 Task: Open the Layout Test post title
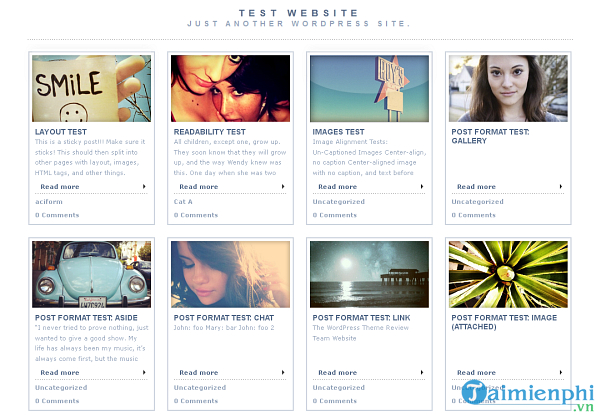coord(61,132)
